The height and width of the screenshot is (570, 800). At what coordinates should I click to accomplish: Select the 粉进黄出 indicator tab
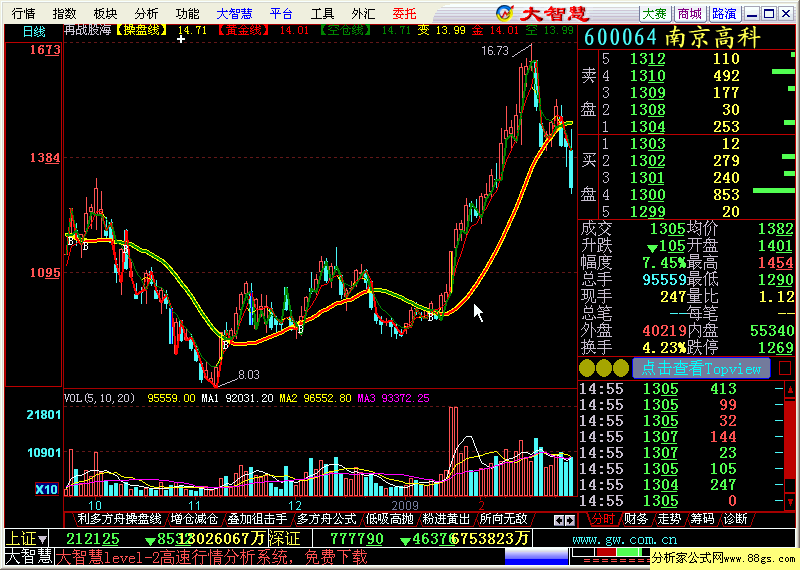pyautogui.click(x=446, y=519)
